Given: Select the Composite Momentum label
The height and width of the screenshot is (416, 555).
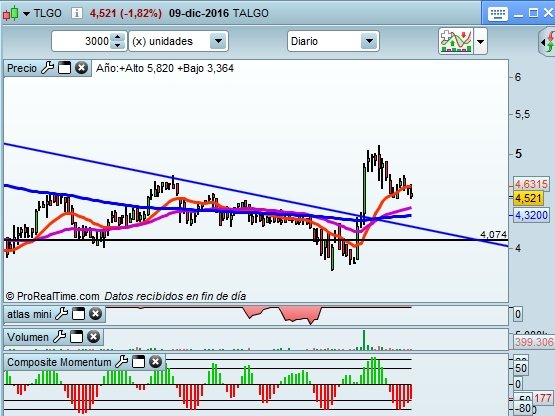Looking at the screenshot, I should (x=59, y=362).
